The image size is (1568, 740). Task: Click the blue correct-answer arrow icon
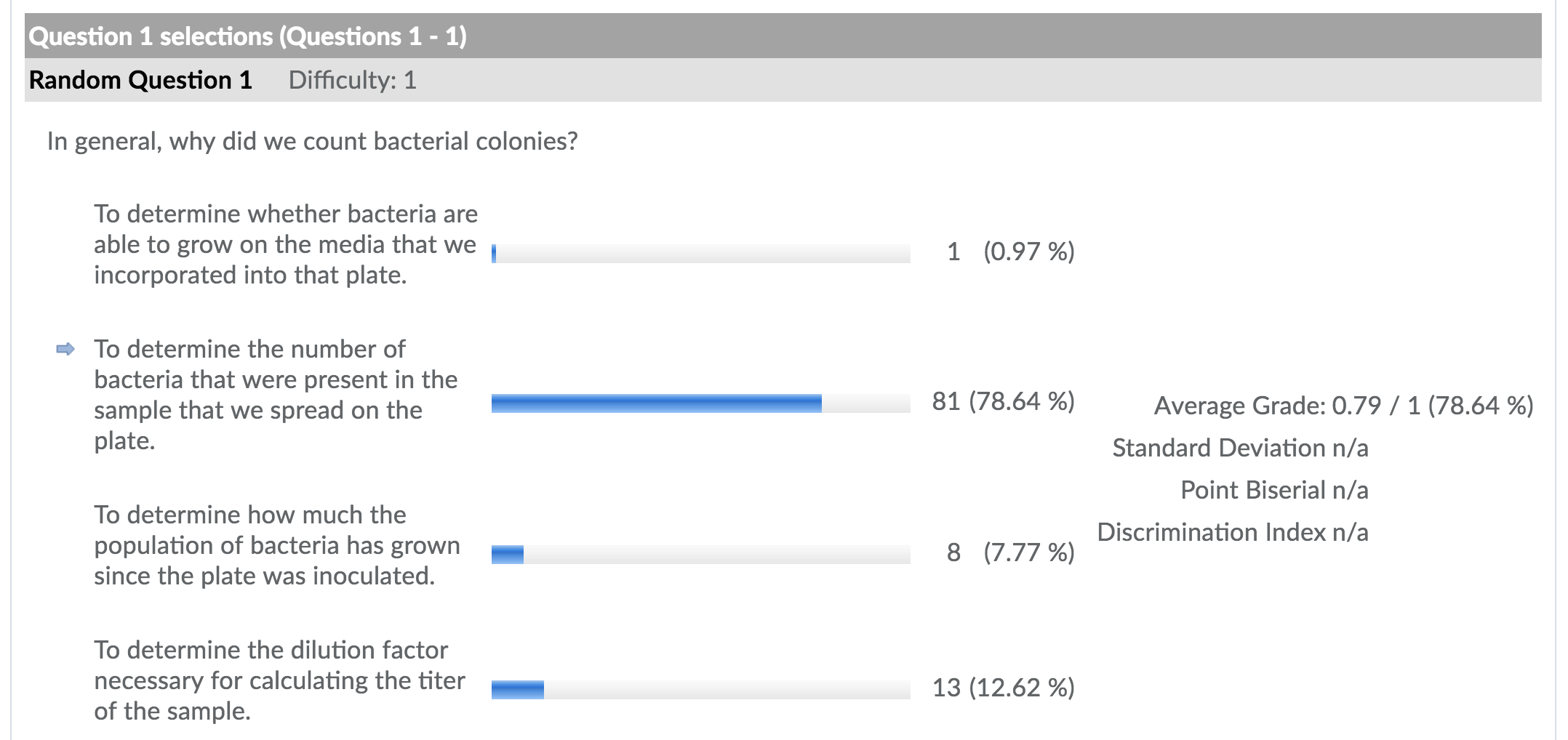click(x=65, y=350)
